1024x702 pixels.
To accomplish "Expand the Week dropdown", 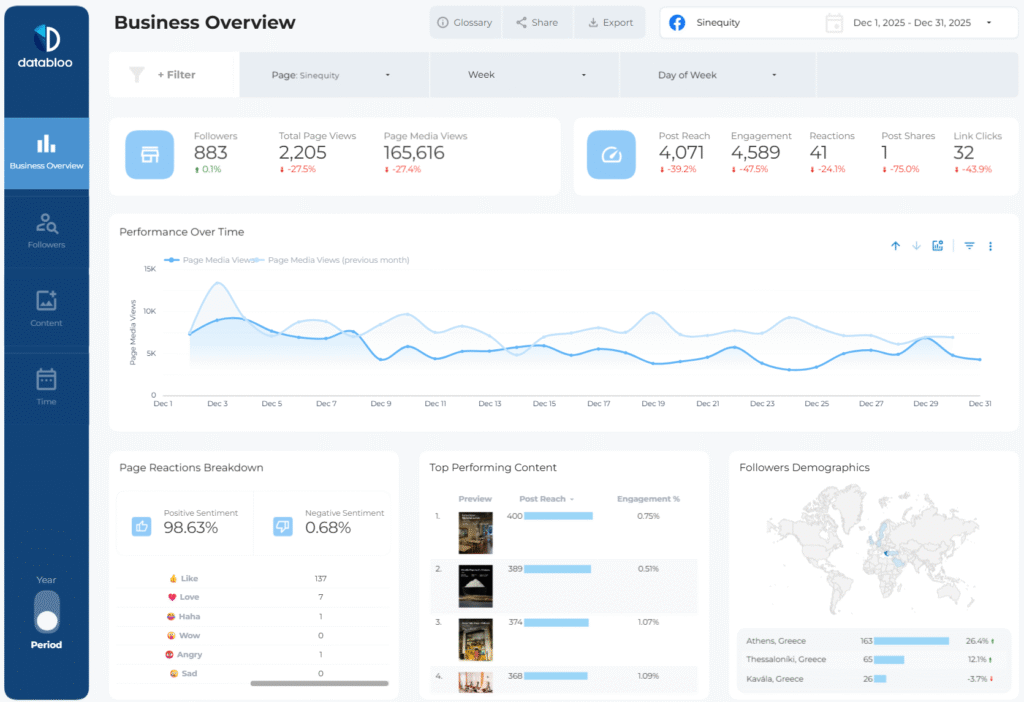I will point(524,75).
